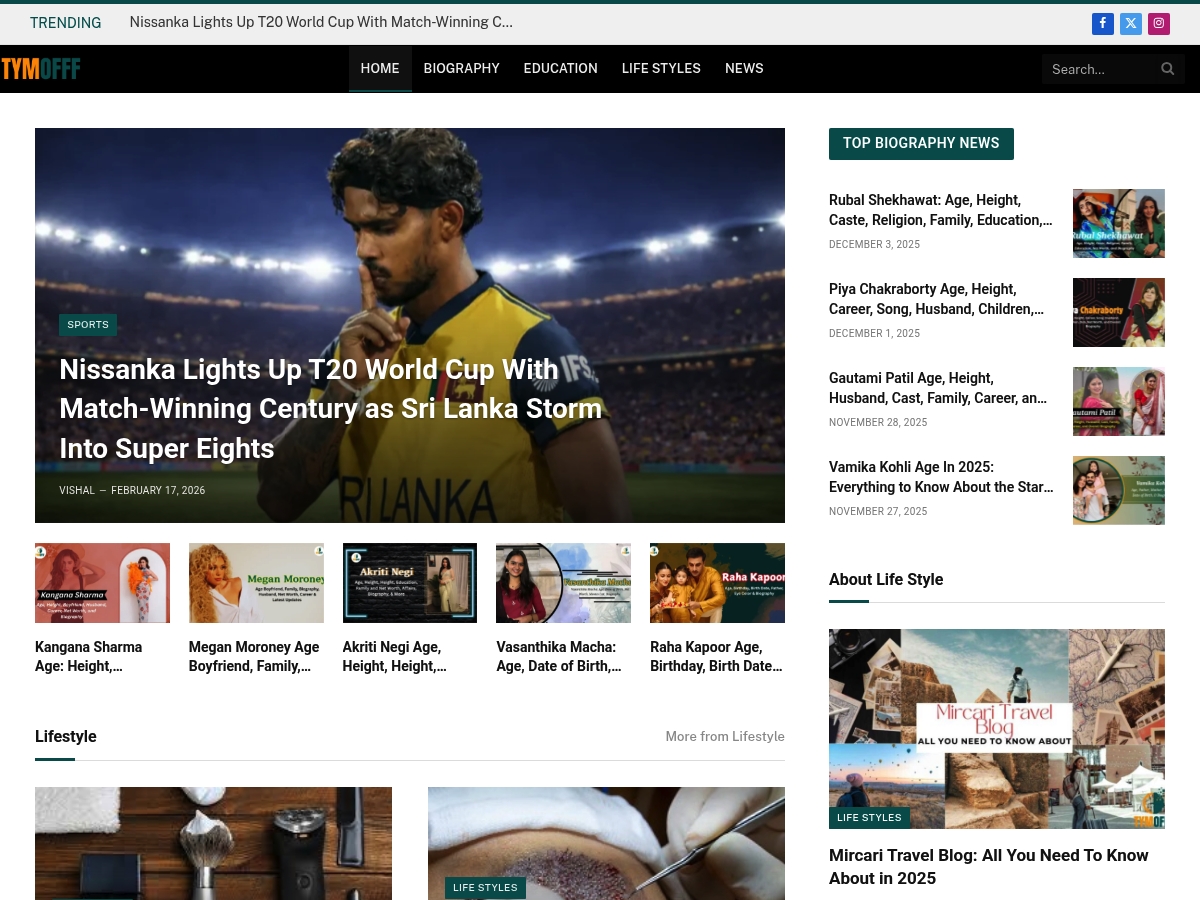Open Mircari Travel Blog article title

[989, 867]
